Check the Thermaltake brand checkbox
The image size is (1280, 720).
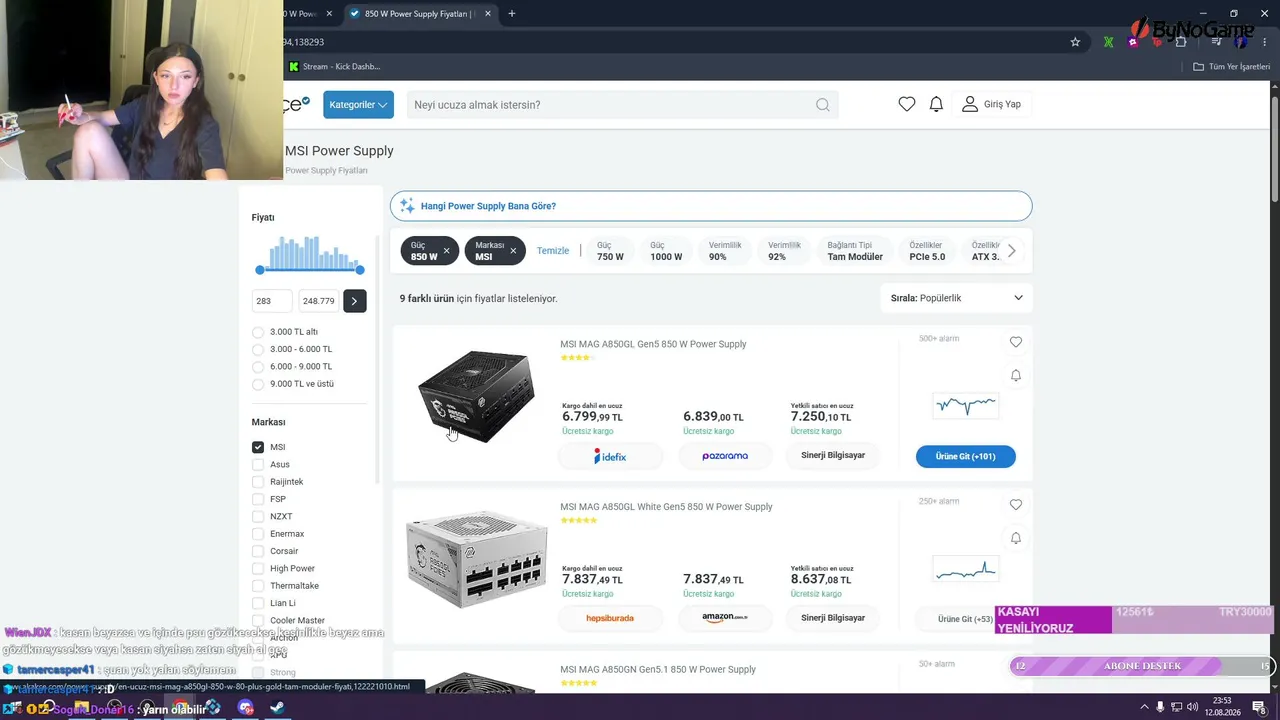[258, 586]
